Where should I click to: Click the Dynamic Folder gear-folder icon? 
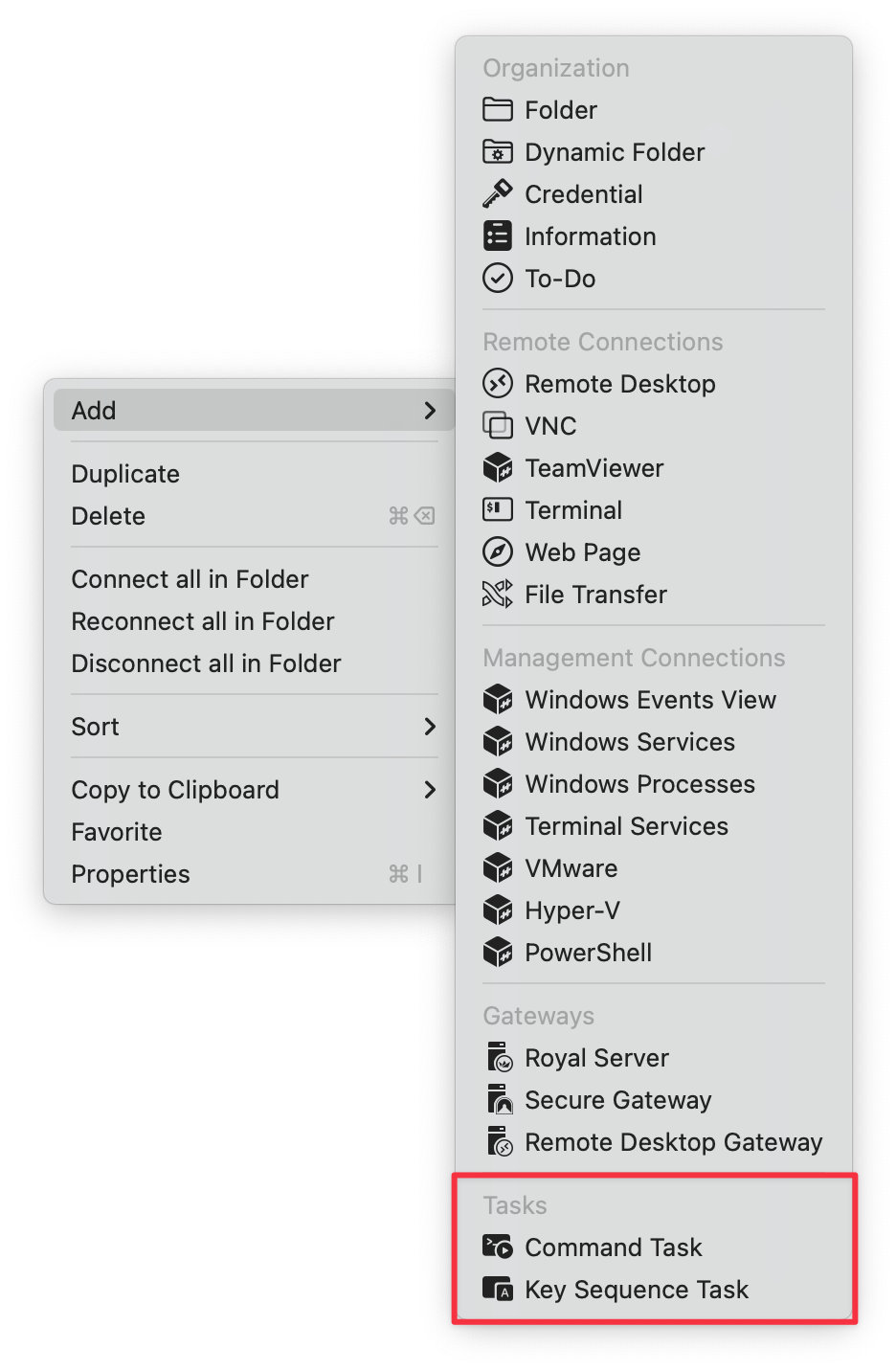498,152
